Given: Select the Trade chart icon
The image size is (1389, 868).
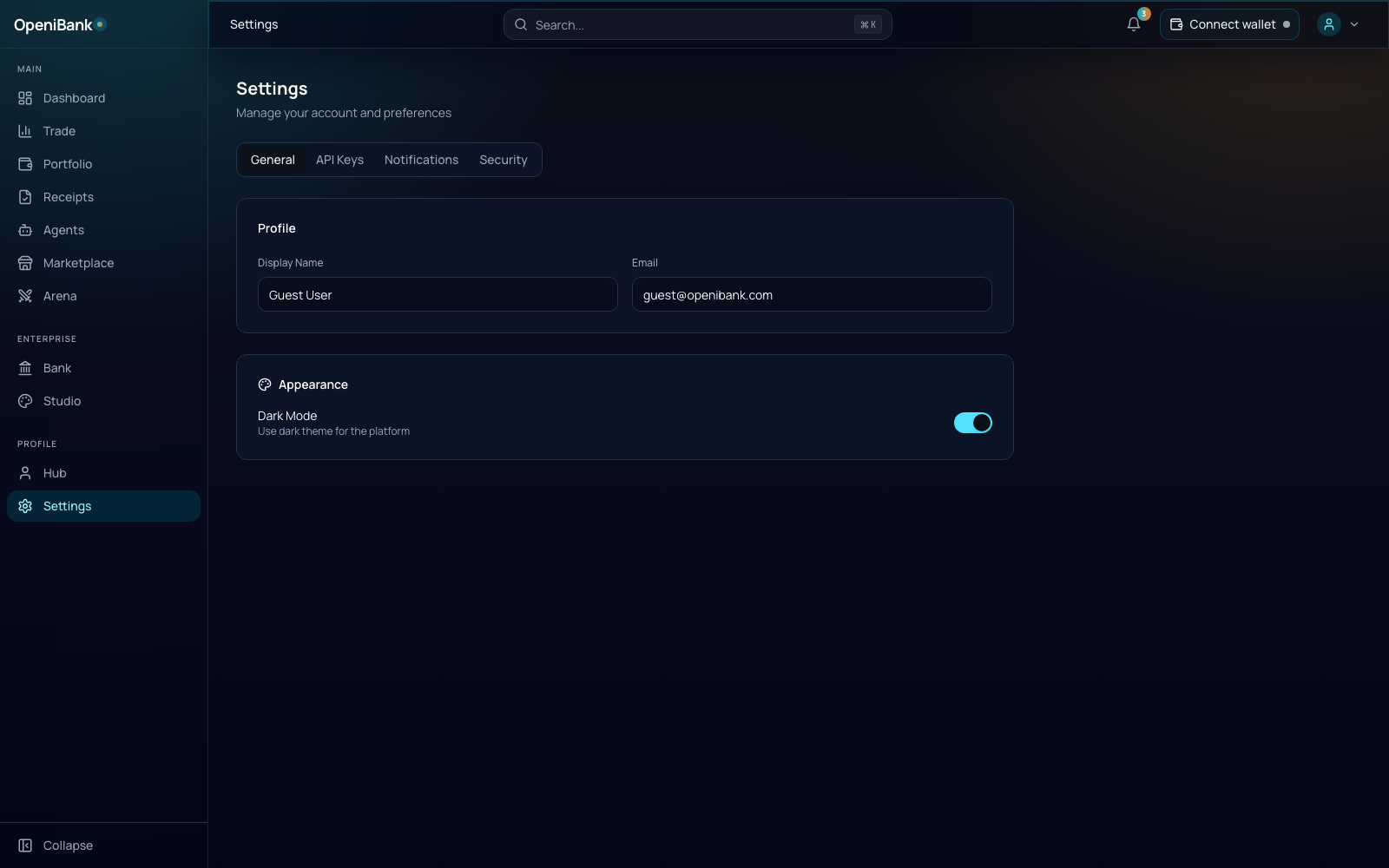Looking at the screenshot, I should pos(26,131).
